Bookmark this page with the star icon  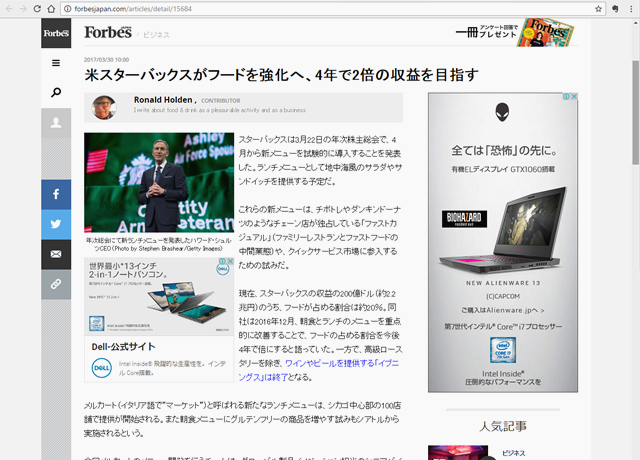click(598, 8)
